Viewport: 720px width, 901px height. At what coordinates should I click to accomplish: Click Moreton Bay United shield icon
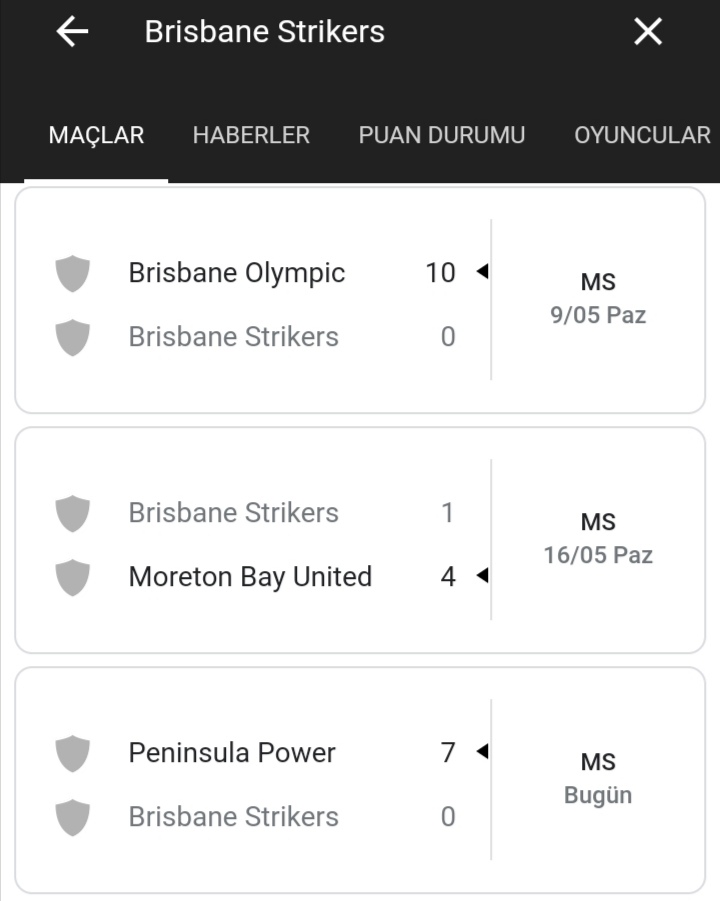point(72,577)
